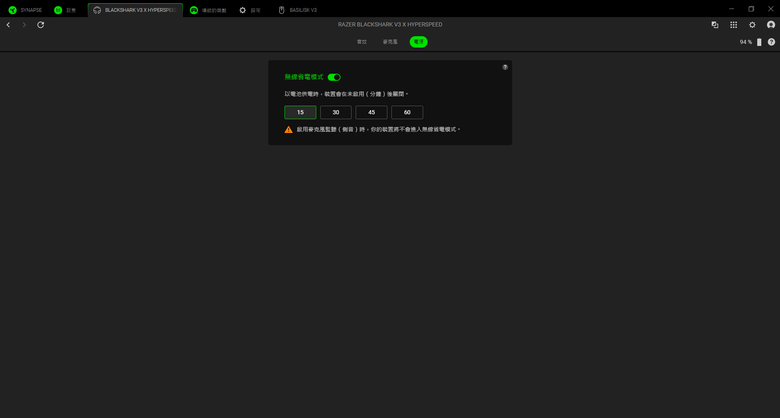Click the 94 % battery text
780x418 pixels.
(x=746, y=42)
